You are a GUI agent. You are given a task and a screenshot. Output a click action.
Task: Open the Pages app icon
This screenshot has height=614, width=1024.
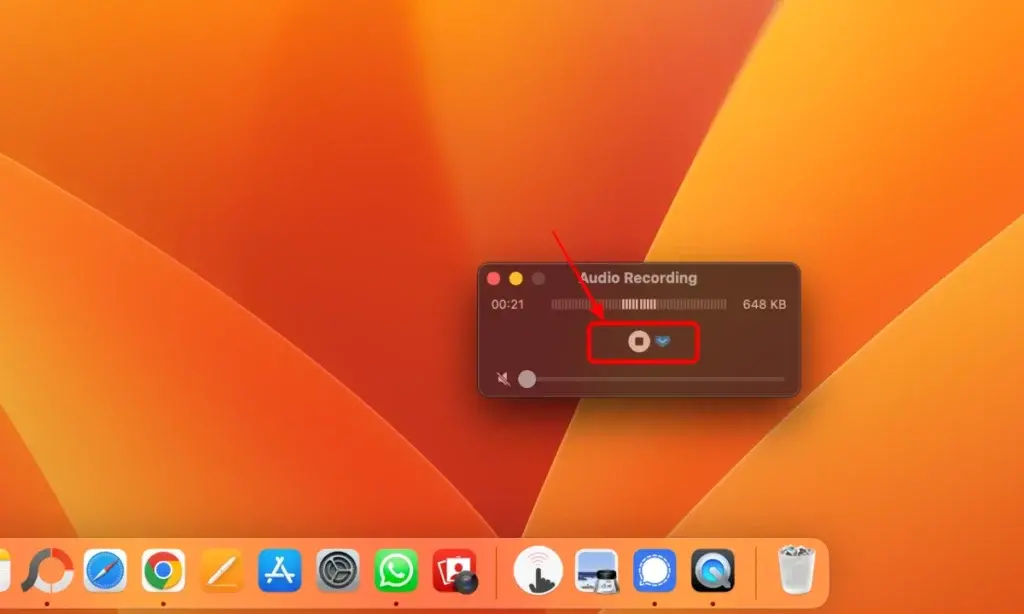(221, 571)
